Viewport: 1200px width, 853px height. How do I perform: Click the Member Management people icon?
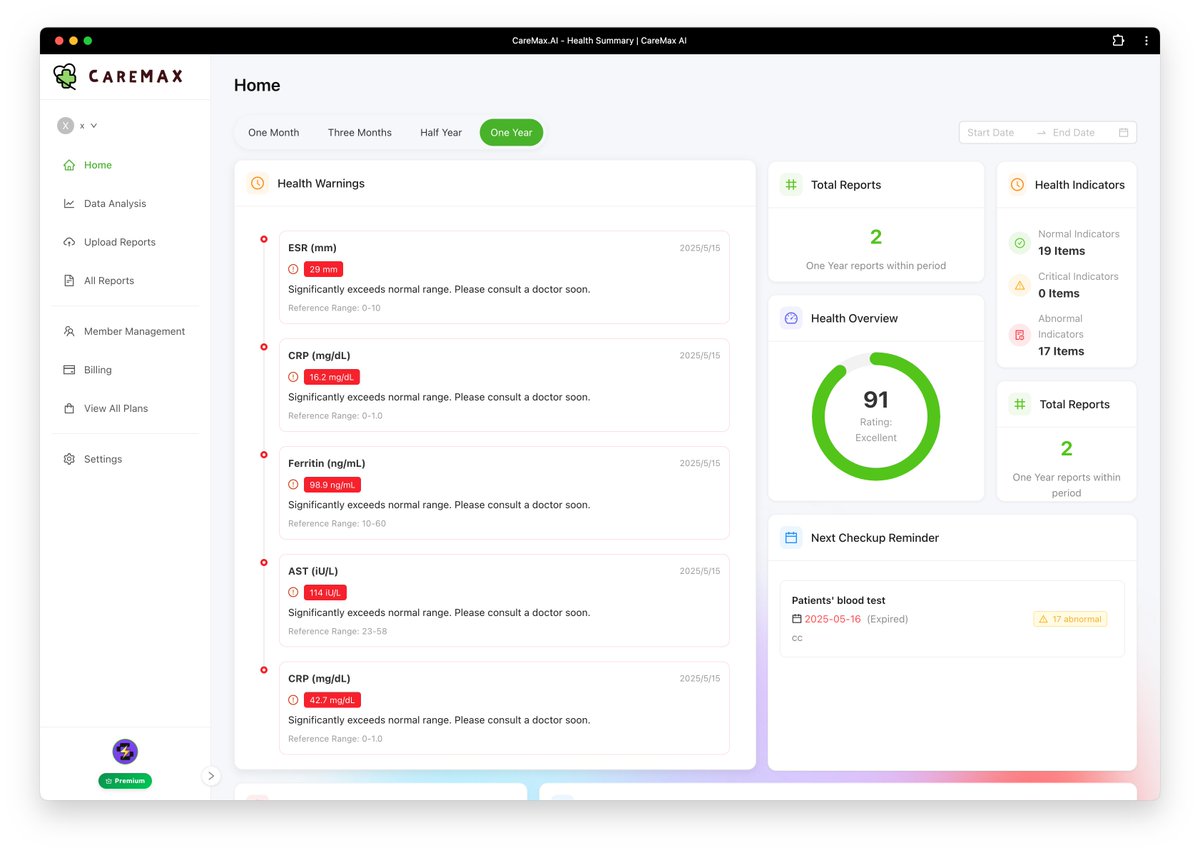point(69,331)
